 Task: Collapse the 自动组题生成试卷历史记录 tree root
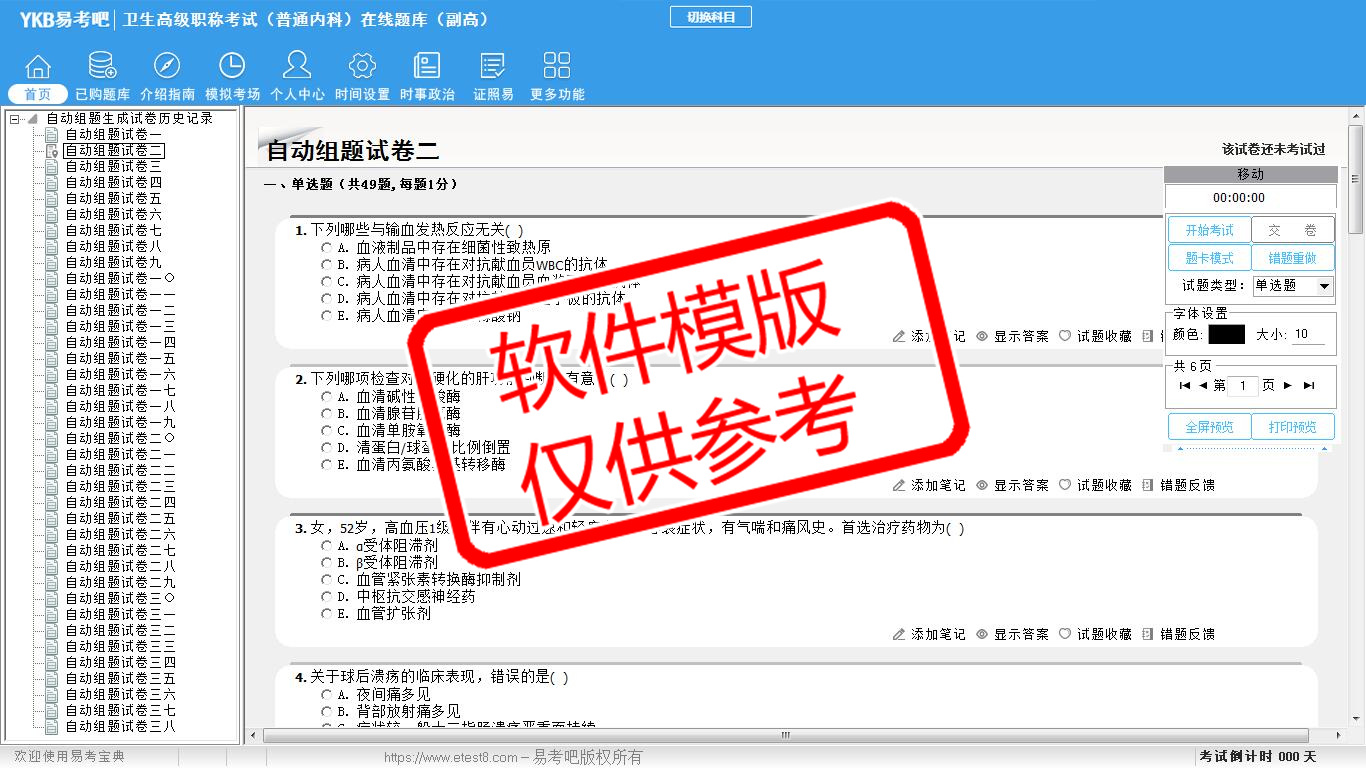(15, 119)
